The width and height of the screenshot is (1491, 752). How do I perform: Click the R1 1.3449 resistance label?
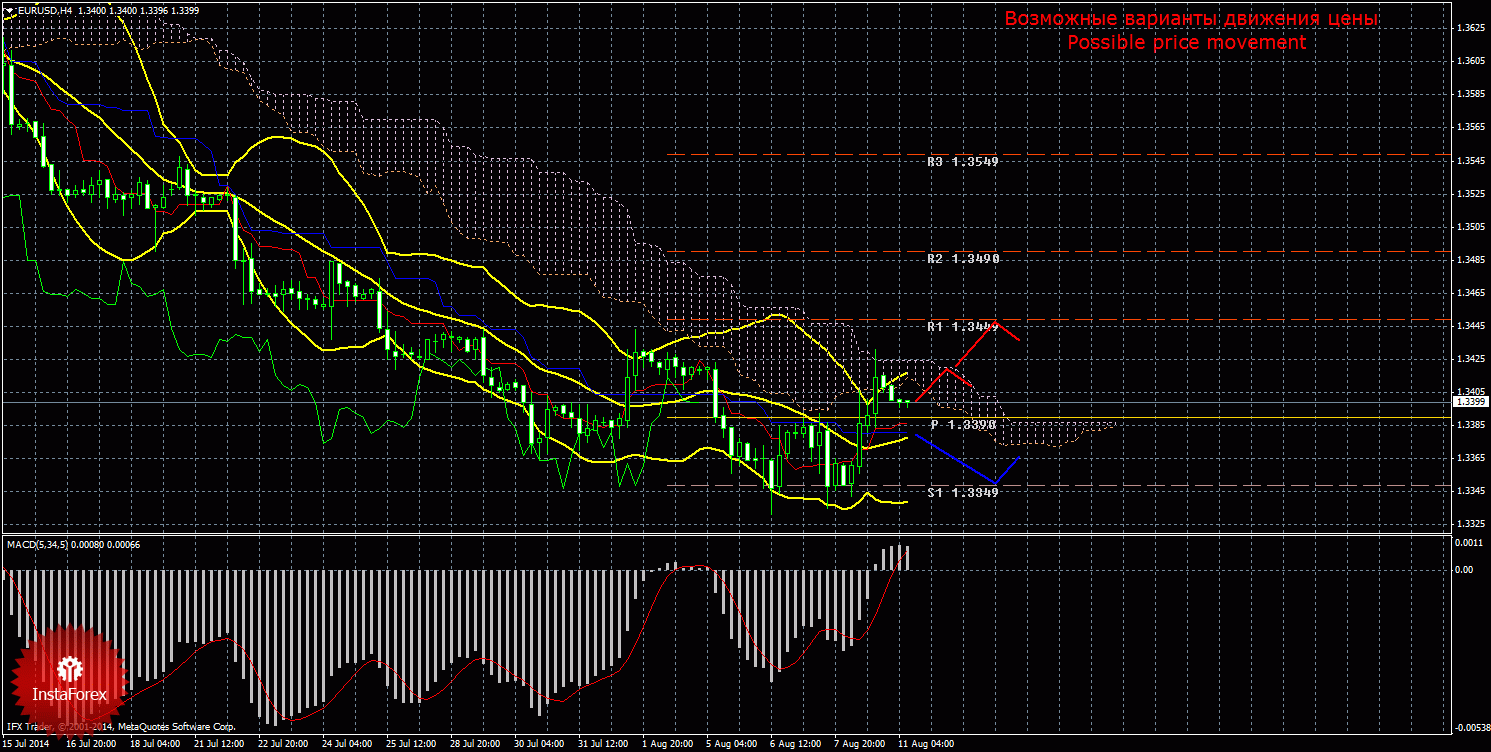click(962, 327)
